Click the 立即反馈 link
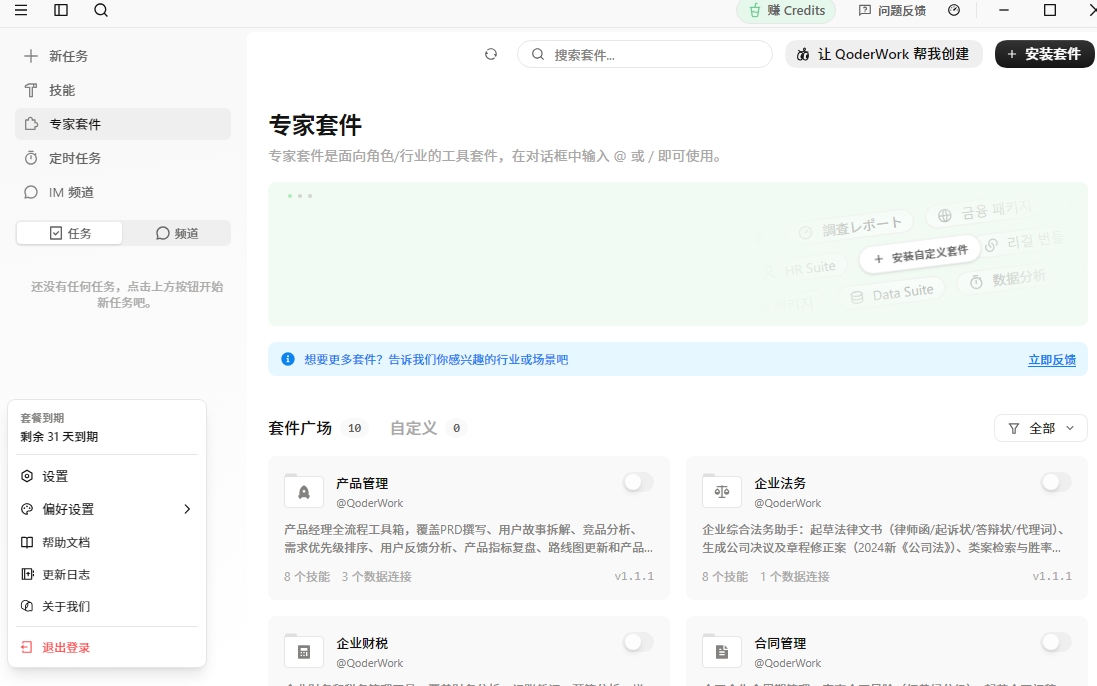 coord(1052,359)
